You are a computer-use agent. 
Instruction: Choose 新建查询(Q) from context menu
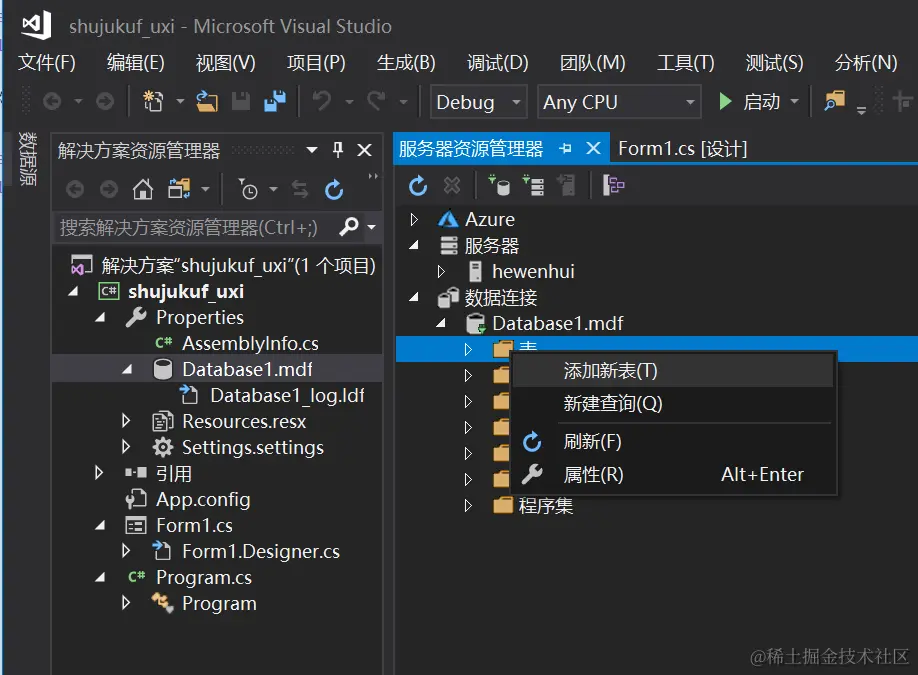673,403
